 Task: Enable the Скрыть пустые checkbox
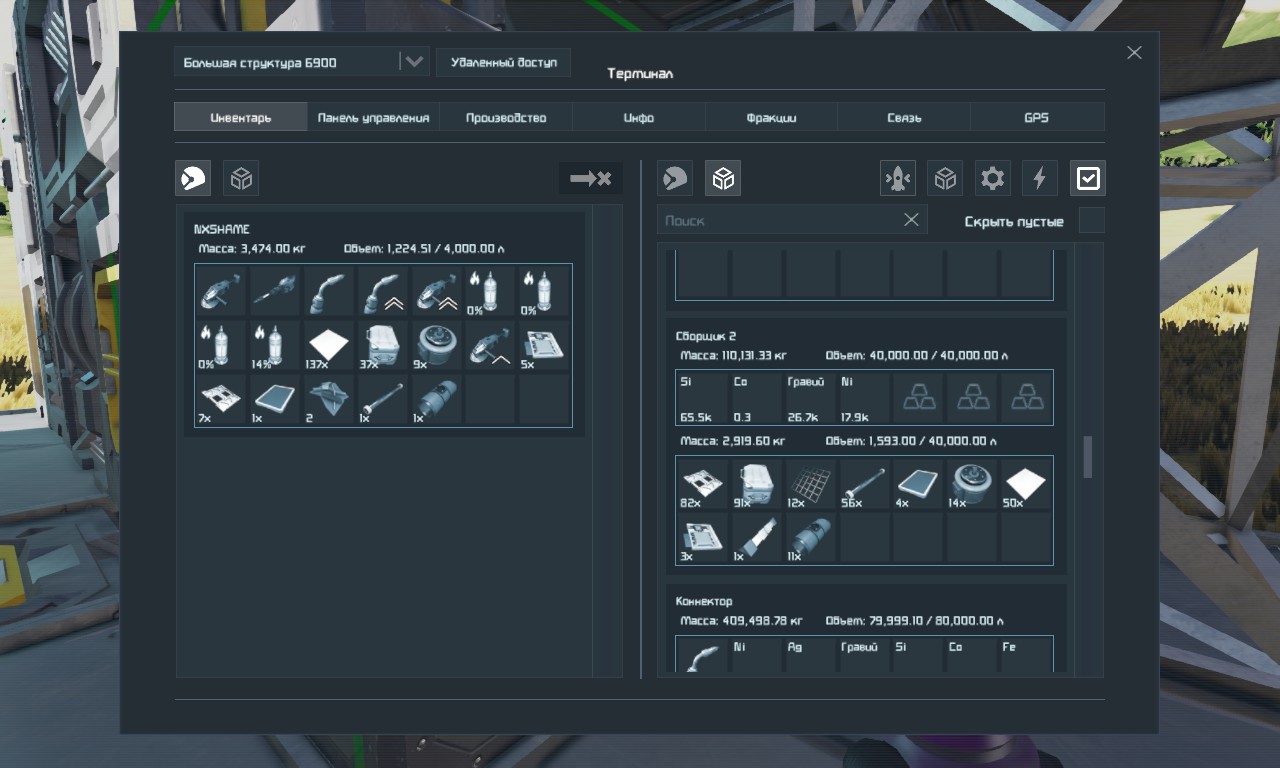[1091, 220]
